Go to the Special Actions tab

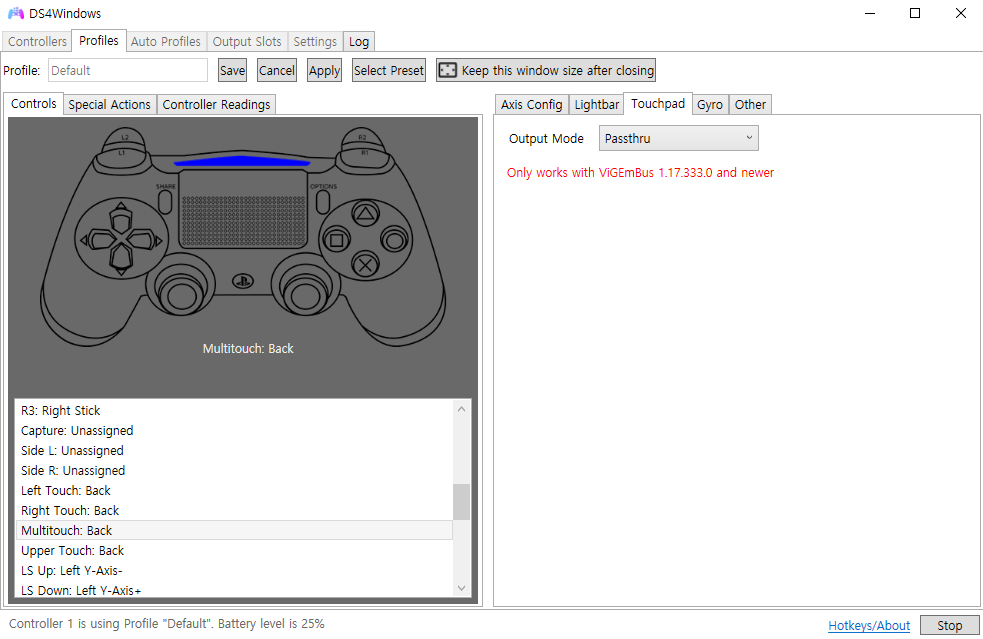pyautogui.click(x=109, y=103)
